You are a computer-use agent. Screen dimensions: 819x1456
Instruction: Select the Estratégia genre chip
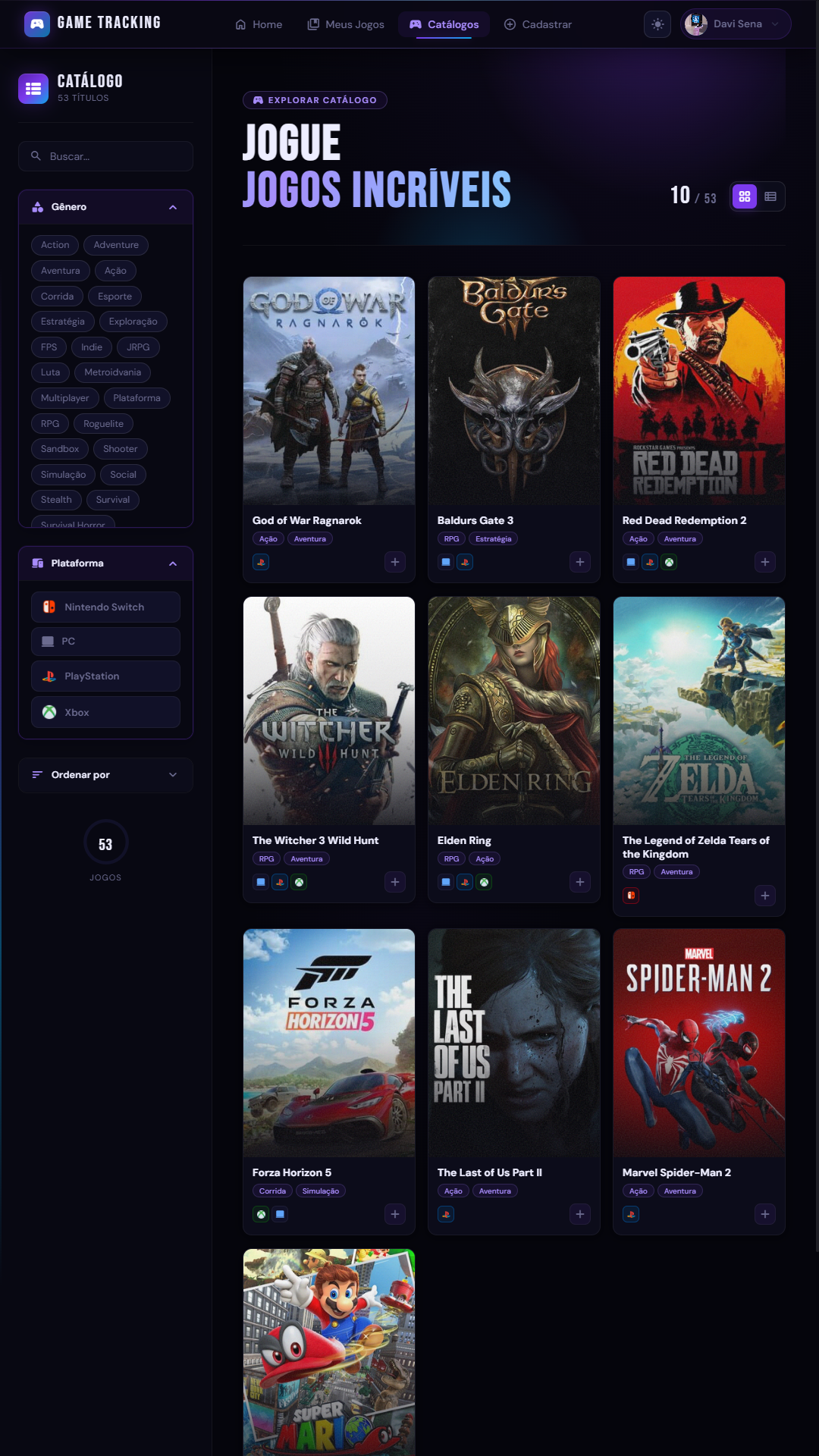(63, 322)
